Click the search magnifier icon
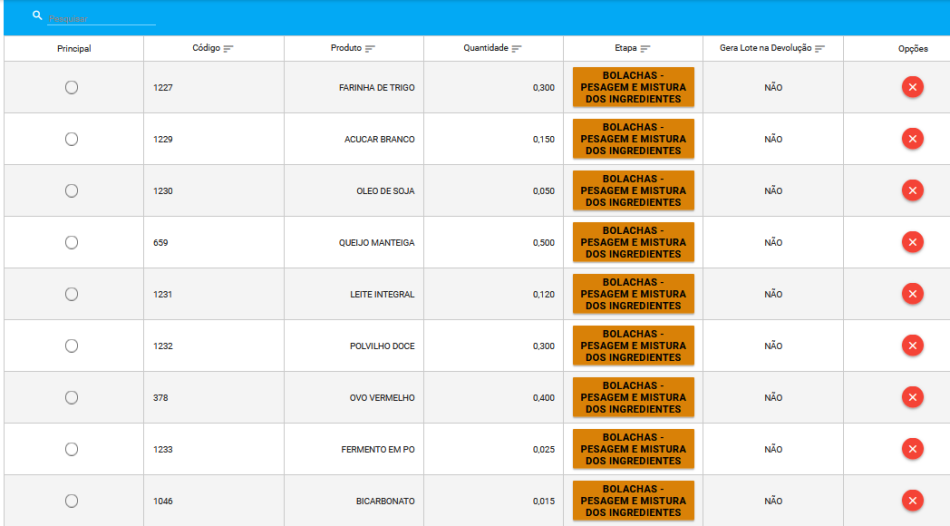The height and width of the screenshot is (526, 950). tap(37, 16)
